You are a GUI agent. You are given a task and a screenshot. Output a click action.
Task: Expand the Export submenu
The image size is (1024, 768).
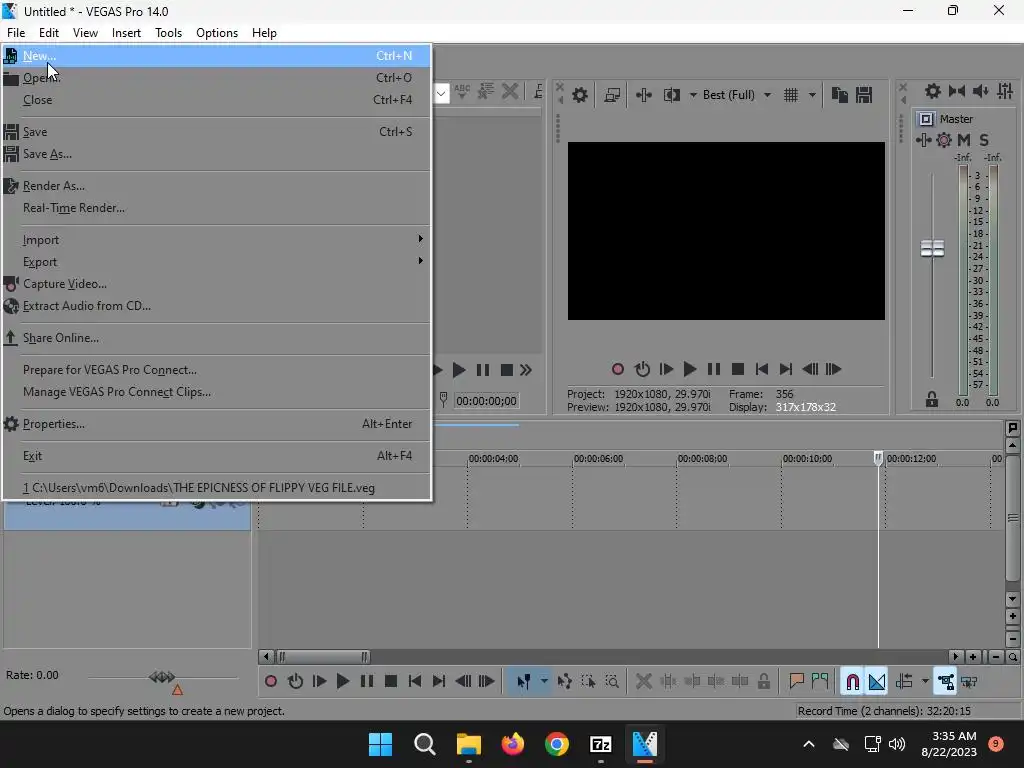[216, 262]
